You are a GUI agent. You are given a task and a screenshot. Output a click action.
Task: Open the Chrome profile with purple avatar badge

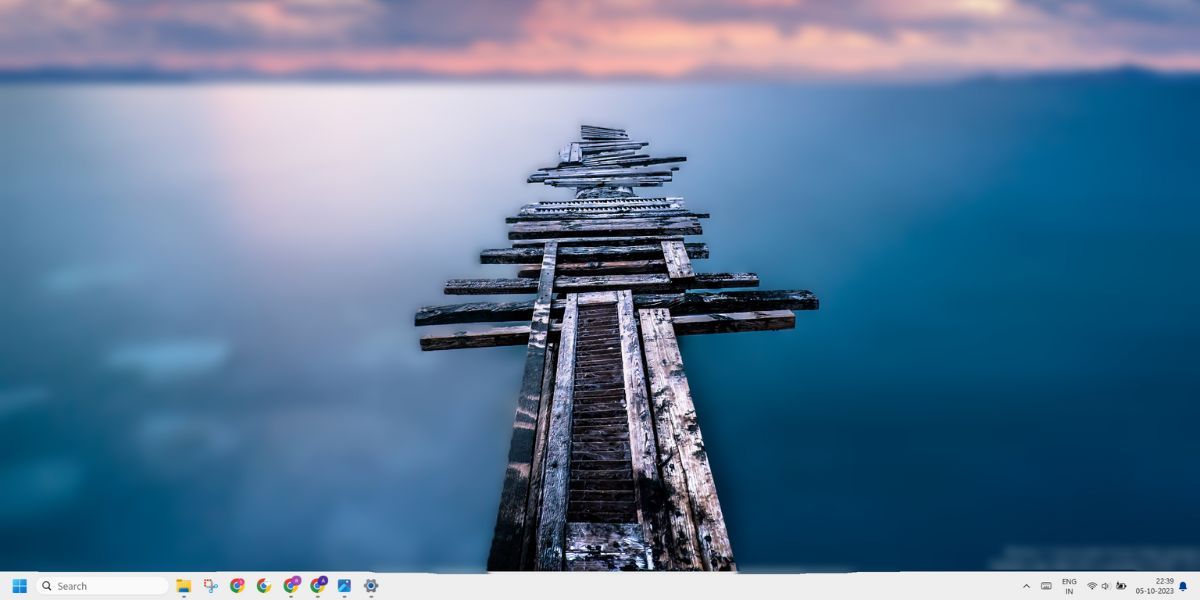[x=291, y=586]
